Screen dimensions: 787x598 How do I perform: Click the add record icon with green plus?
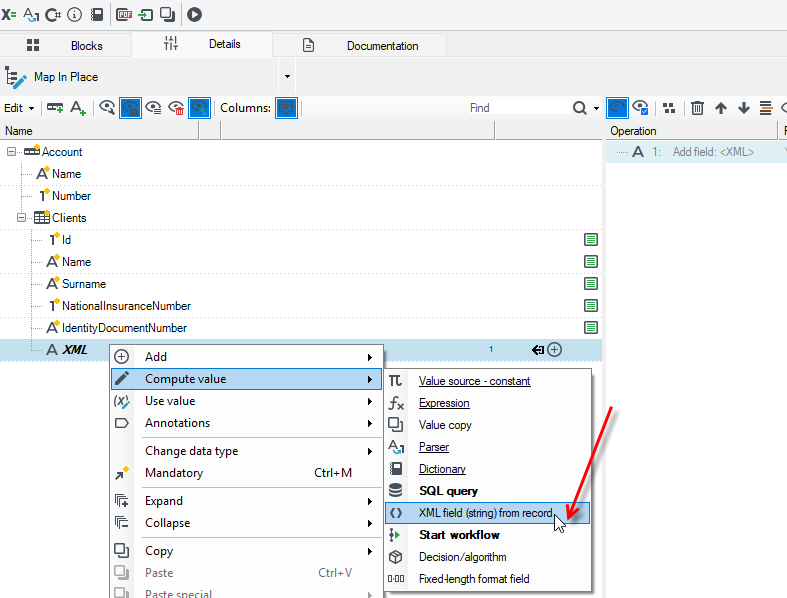(x=55, y=108)
